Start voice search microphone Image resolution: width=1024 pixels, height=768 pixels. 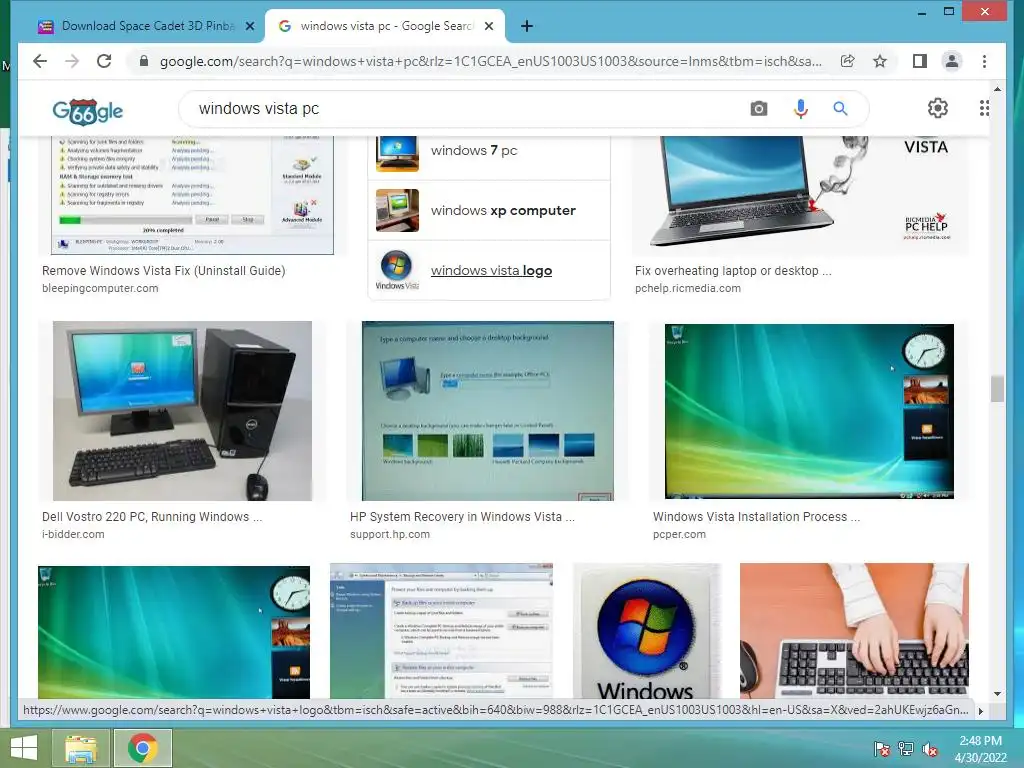[x=801, y=108]
